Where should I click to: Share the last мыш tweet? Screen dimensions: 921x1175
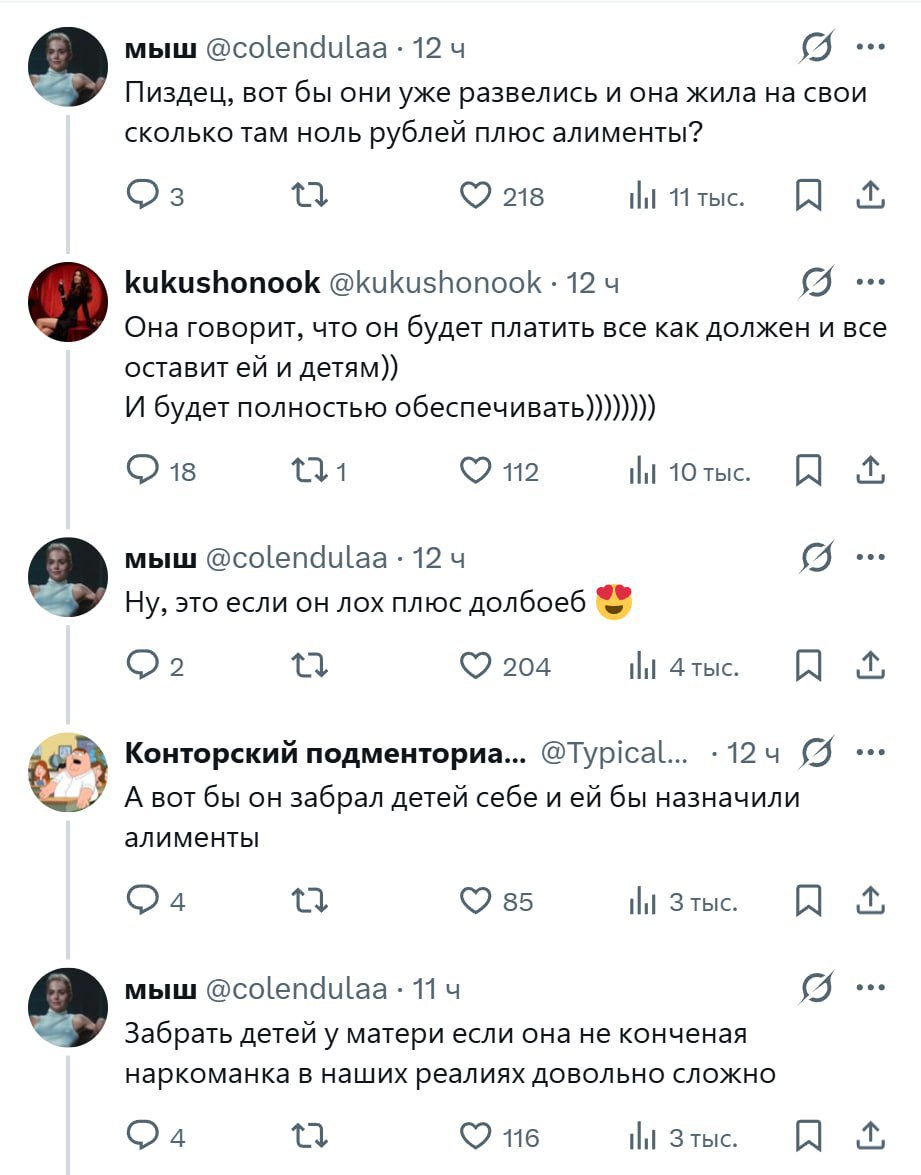coord(871,1137)
